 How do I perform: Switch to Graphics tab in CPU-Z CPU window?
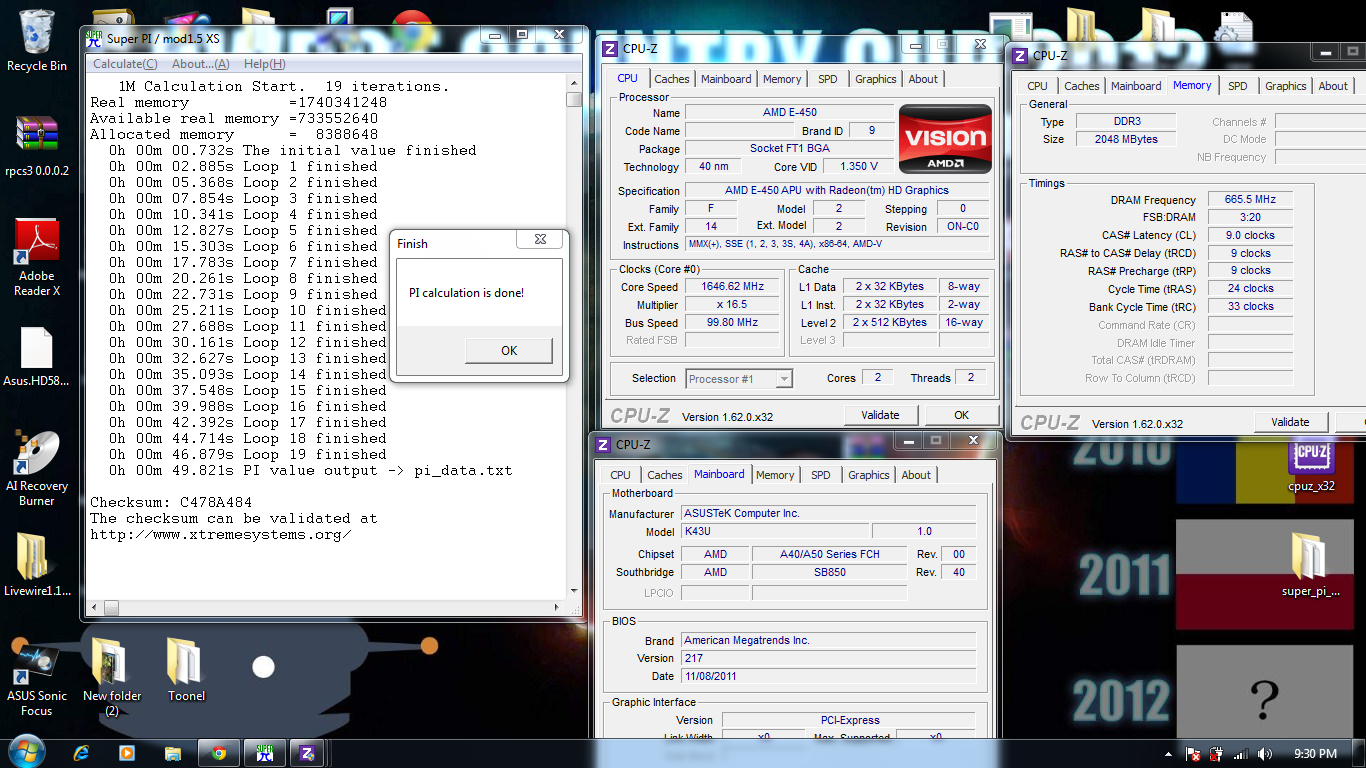pos(875,79)
